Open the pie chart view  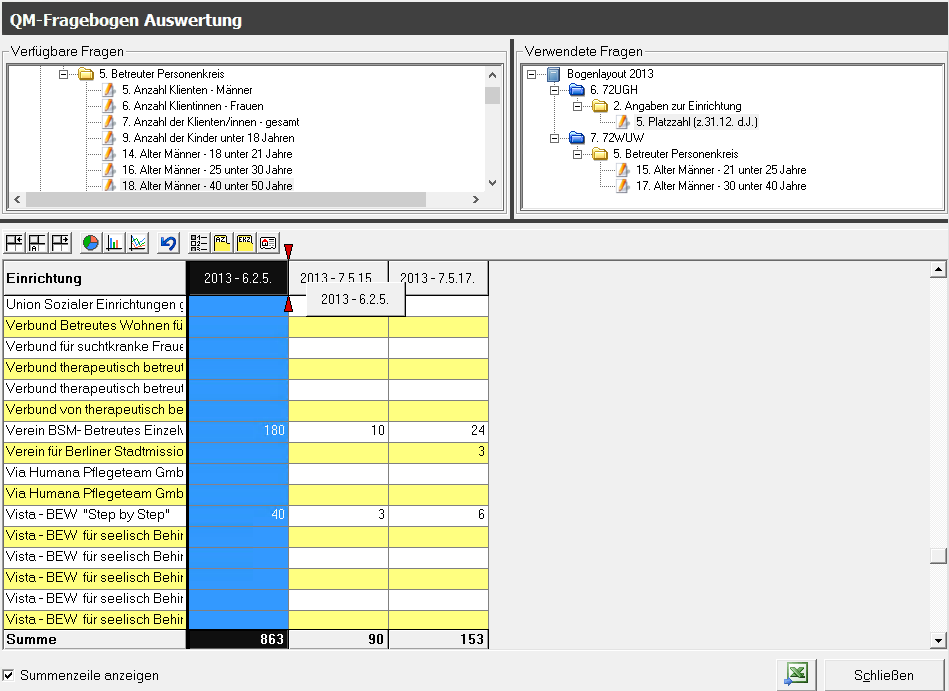click(x=91, y=243)
